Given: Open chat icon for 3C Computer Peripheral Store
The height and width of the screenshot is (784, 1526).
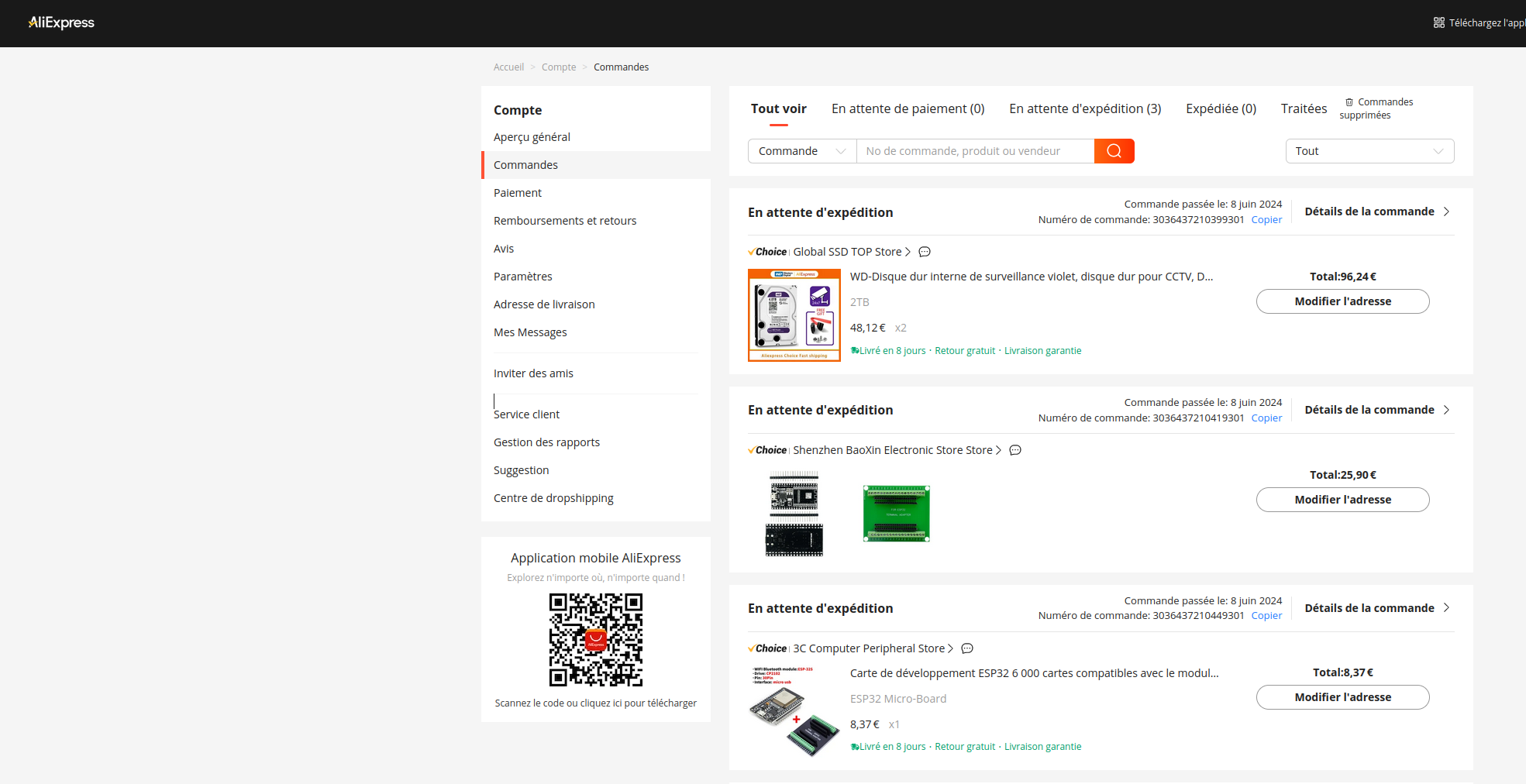Looking at the screenshot, I should [x=966, y=648].
